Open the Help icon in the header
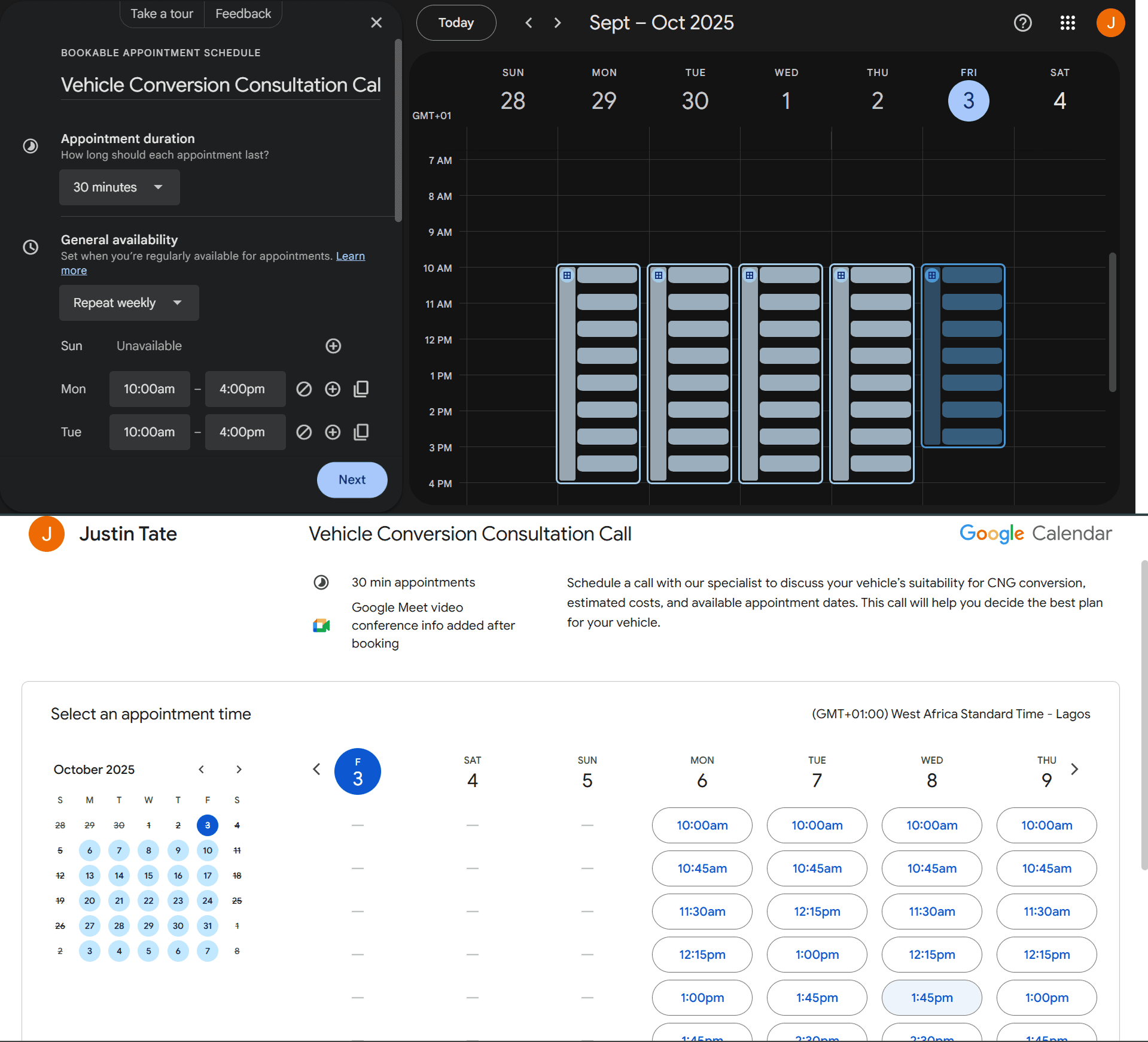The image size is (1148, 1042). click(1023, 23)
